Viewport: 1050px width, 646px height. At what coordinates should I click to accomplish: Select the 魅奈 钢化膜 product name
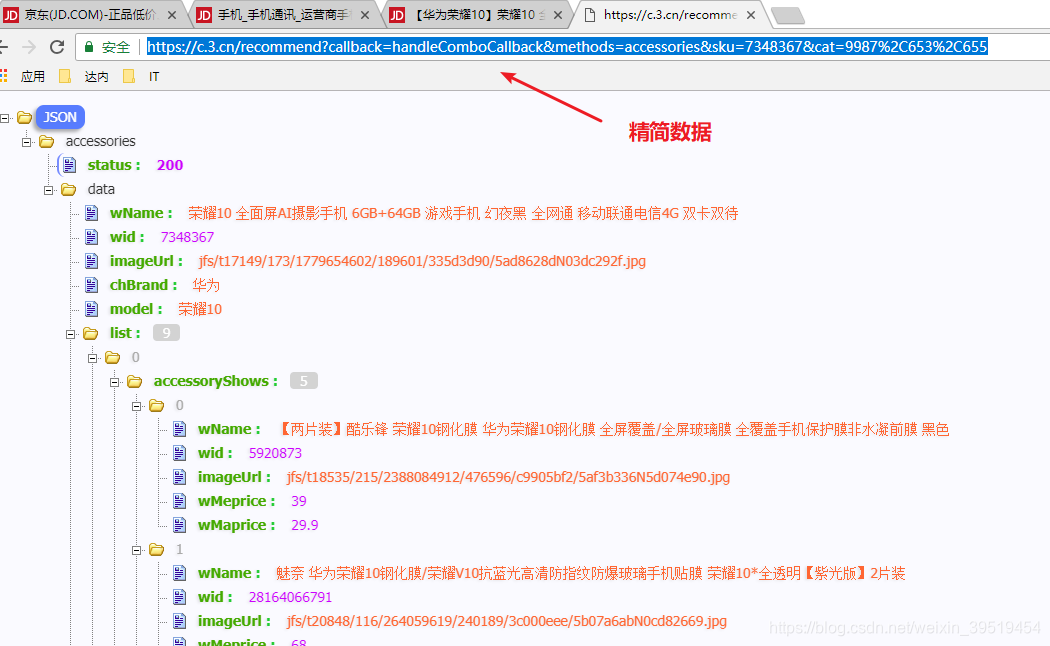(x=591, y=573)
